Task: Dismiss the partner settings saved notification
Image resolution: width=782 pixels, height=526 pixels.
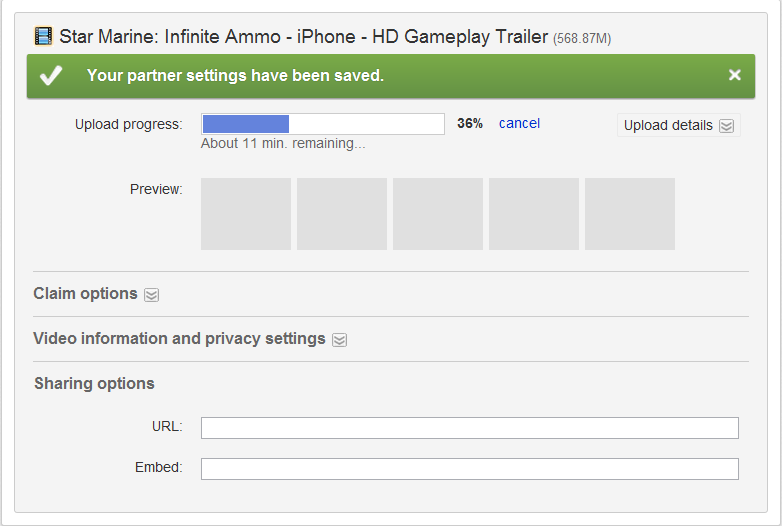Action: 735,75
